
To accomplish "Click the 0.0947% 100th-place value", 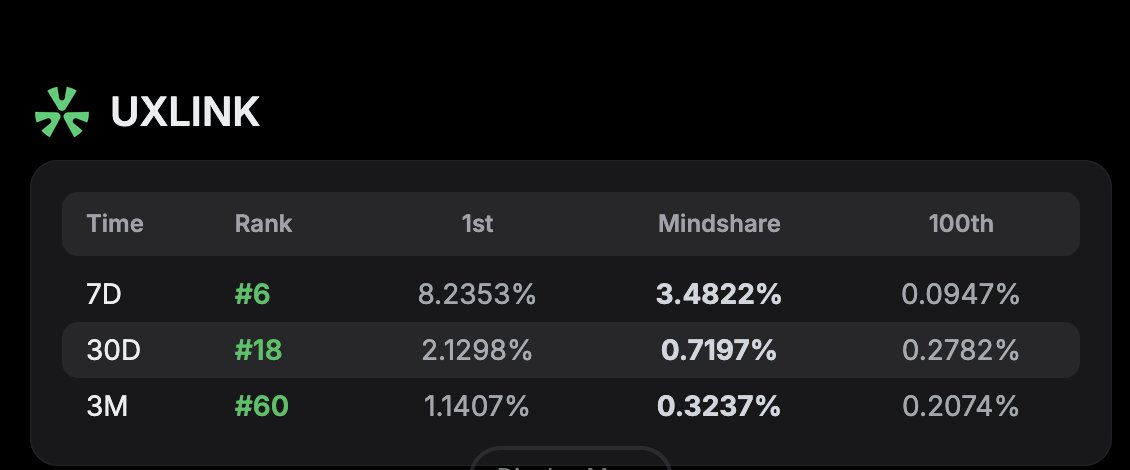I will click(961, 294).
